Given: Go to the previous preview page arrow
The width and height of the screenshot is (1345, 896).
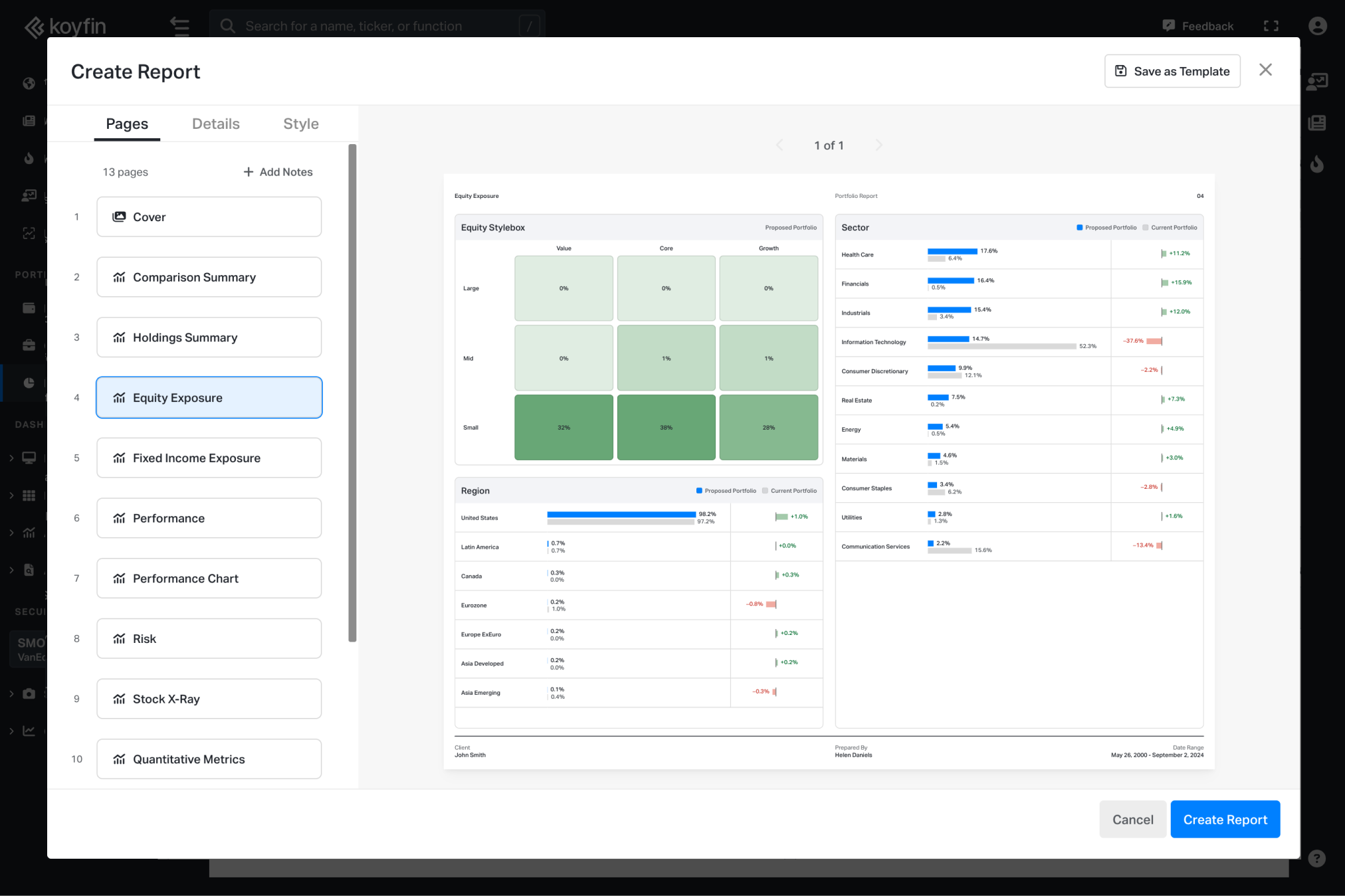Looking at the screenshot, I should coord(779,145).
